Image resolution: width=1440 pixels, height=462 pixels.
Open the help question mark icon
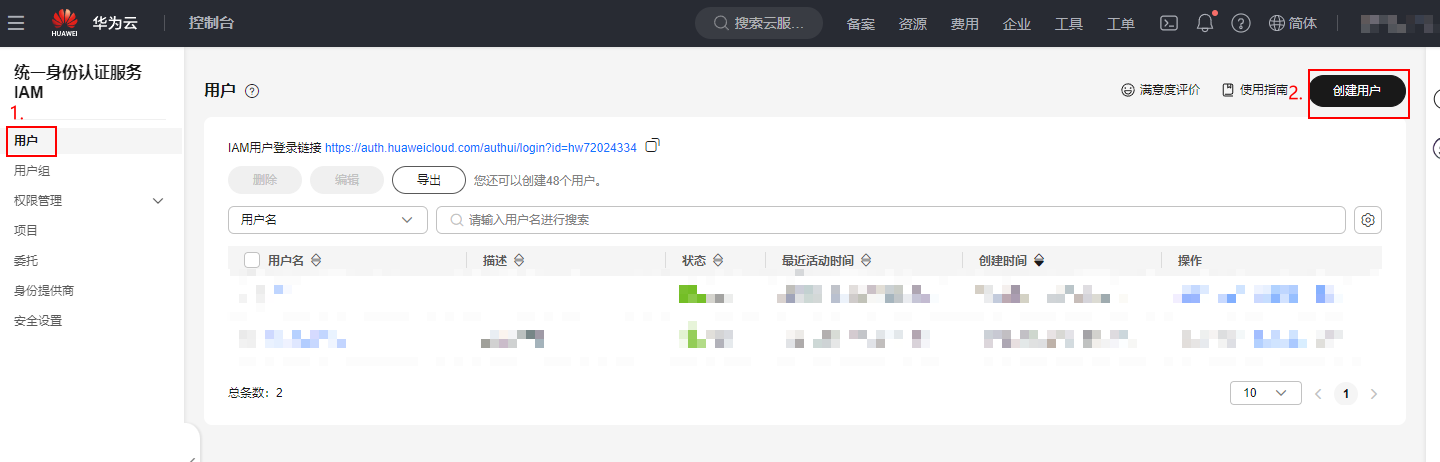(1241, 23)
